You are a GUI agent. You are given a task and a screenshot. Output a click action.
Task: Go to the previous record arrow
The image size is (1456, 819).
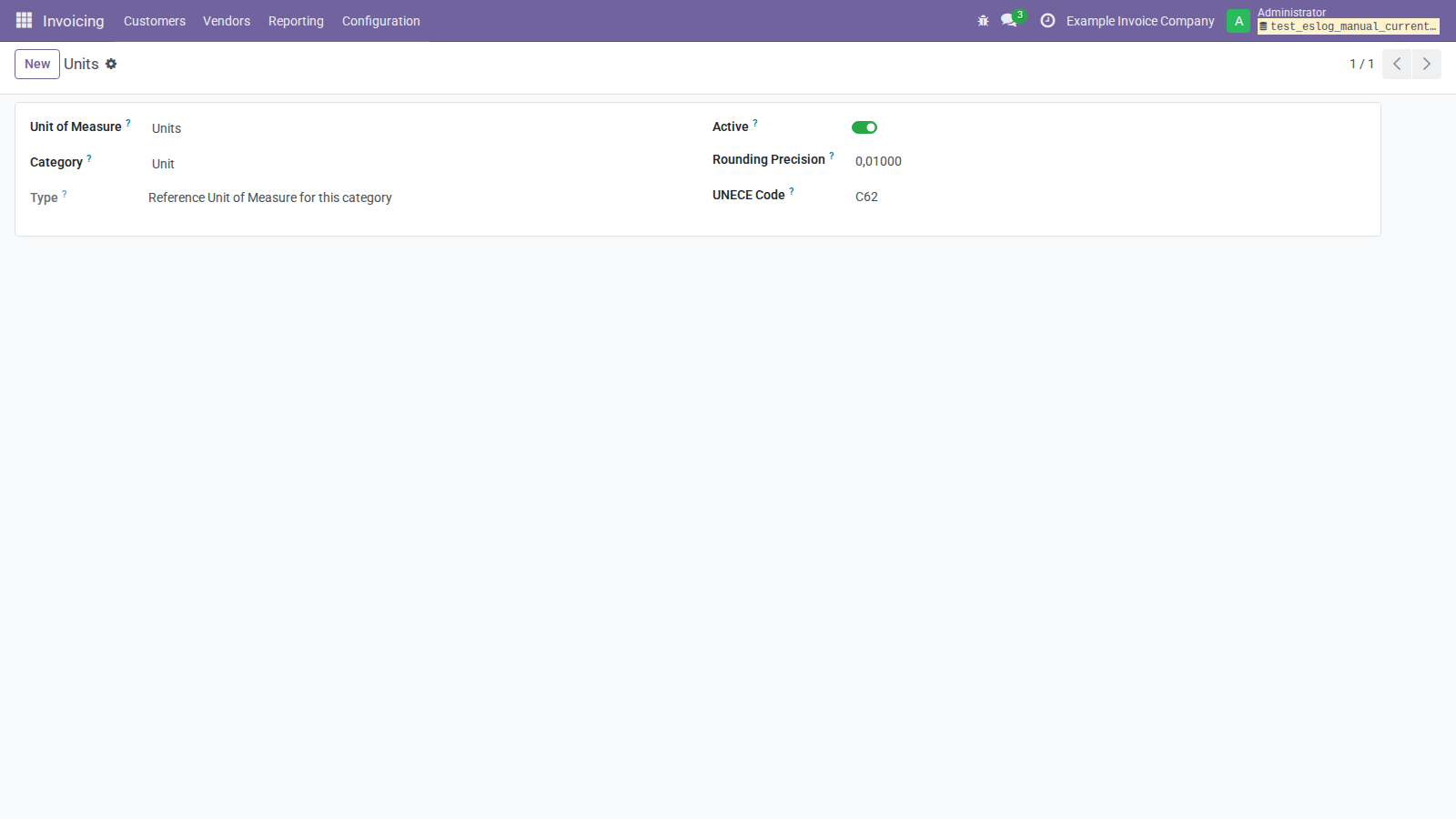pyautogui.click(x=1397, y=64)
